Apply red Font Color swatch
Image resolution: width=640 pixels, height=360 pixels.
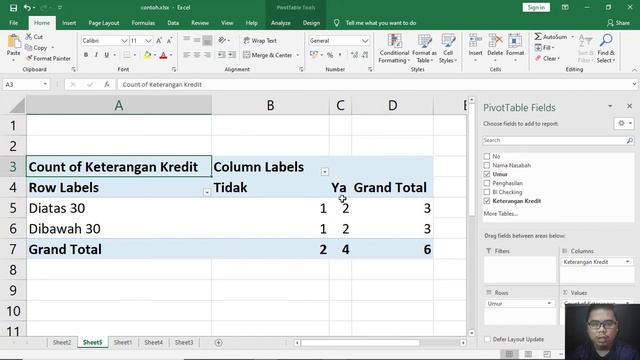tap(163, 55)
